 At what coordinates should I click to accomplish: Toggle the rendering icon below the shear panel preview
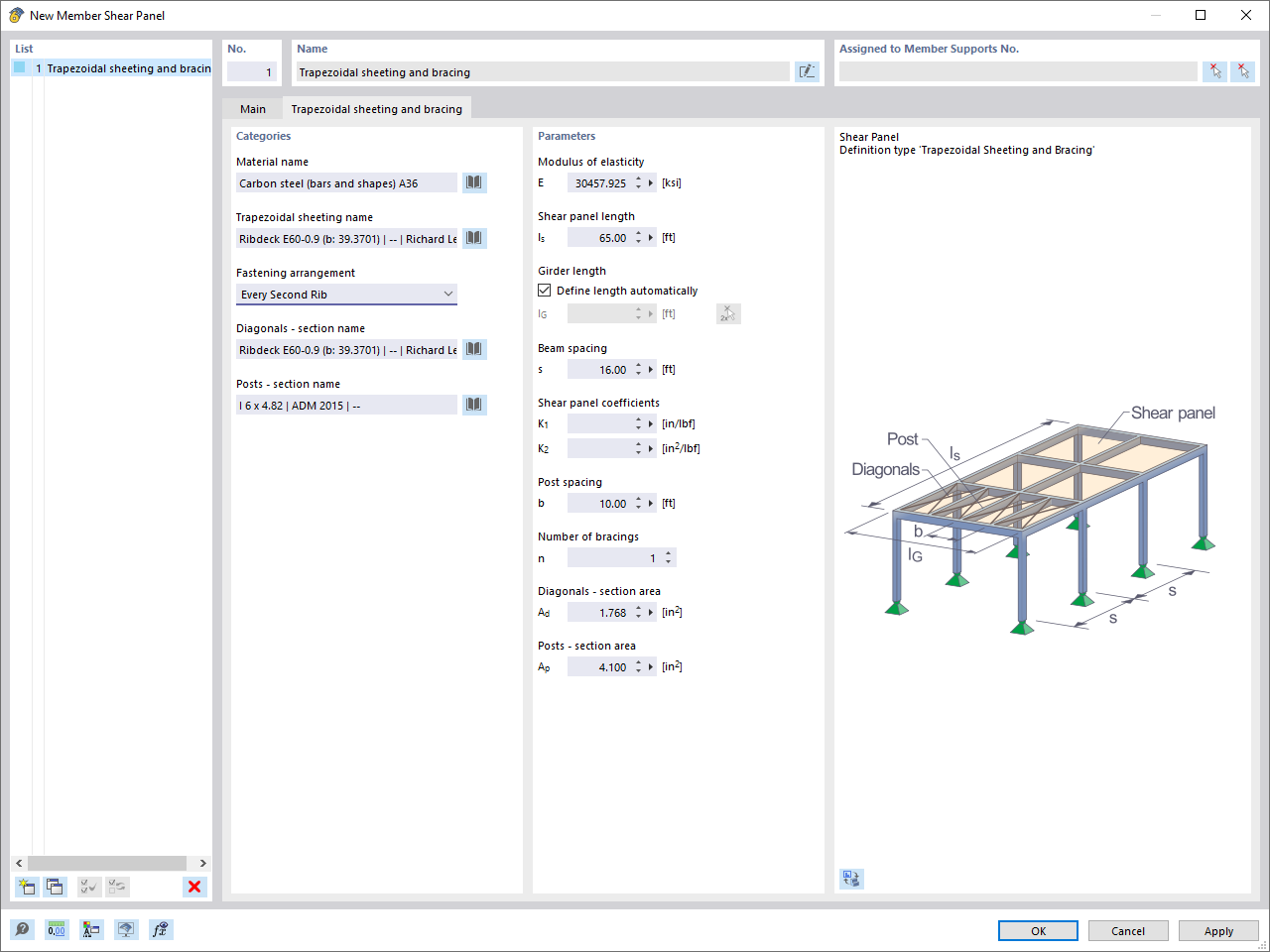coord(850,879)
